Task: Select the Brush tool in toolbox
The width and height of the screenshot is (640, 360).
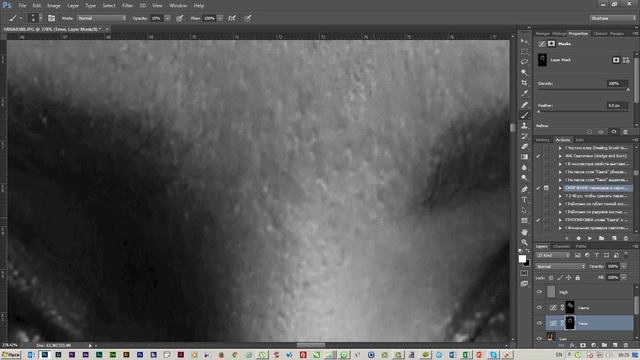Action: (524, 116)
